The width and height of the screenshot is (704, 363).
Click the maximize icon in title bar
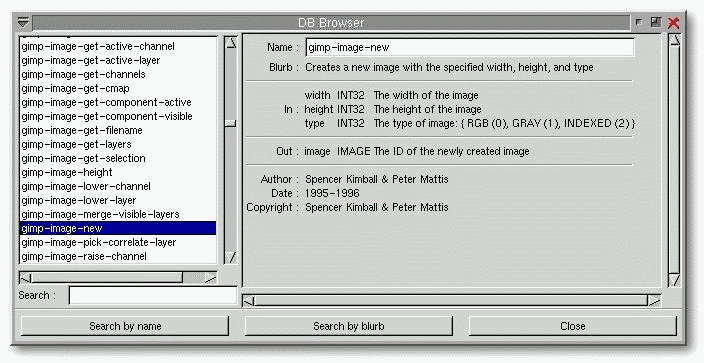656,22
